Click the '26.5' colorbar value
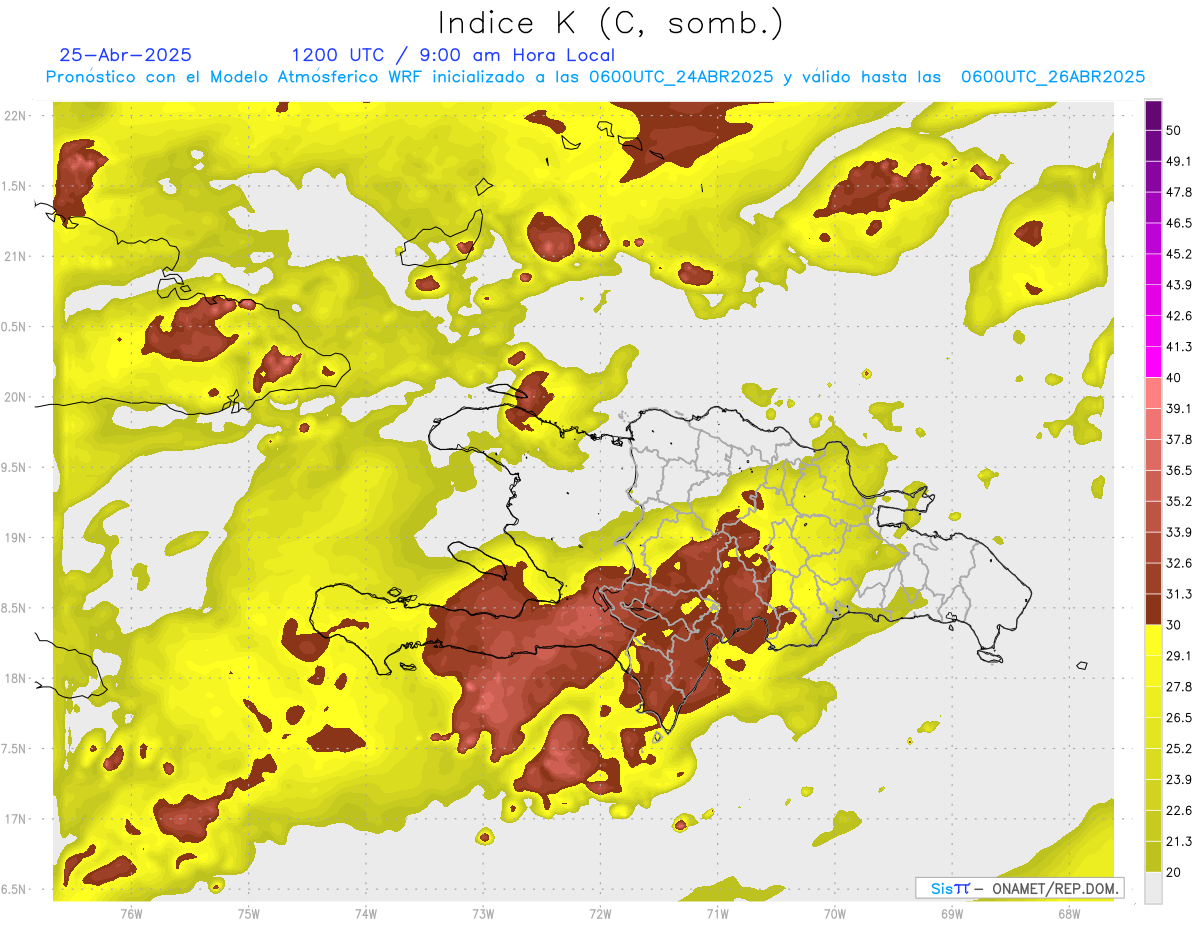 tap(1179, 718)
